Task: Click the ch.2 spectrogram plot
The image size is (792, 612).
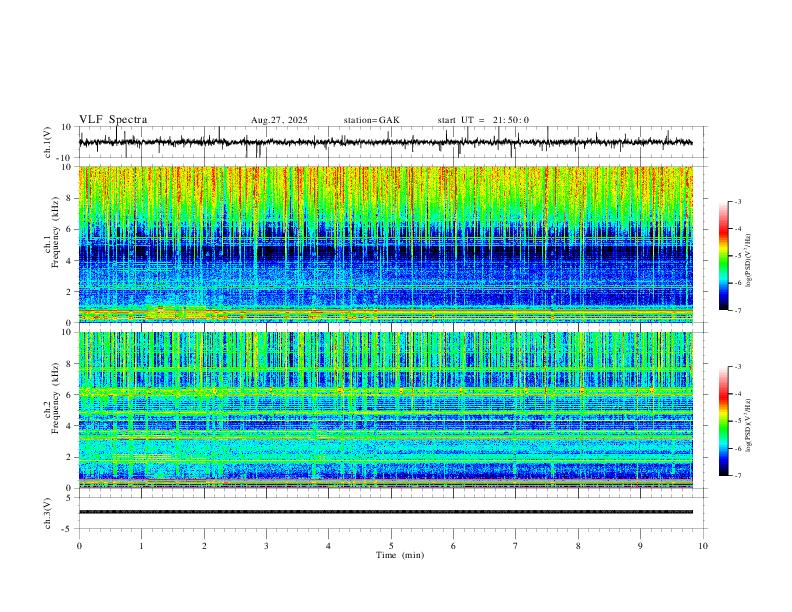Action: 386,410
